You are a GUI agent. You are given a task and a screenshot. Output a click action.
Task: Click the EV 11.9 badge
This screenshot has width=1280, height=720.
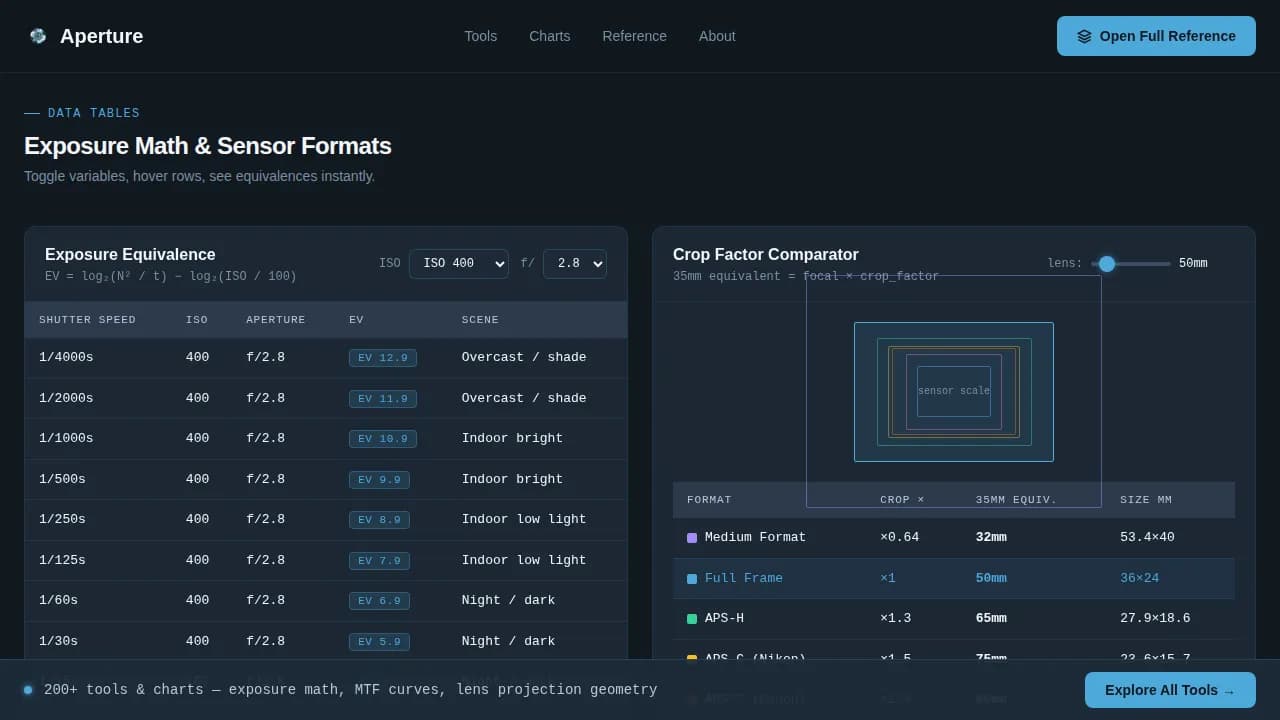(383, 399)
